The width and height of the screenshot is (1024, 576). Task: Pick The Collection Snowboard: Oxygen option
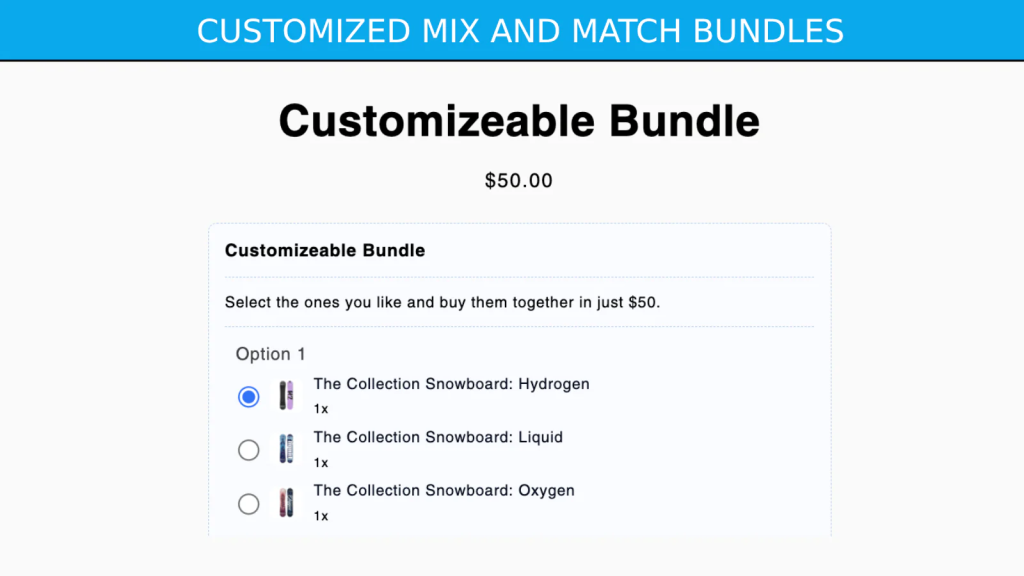click(x=249, y=504)
